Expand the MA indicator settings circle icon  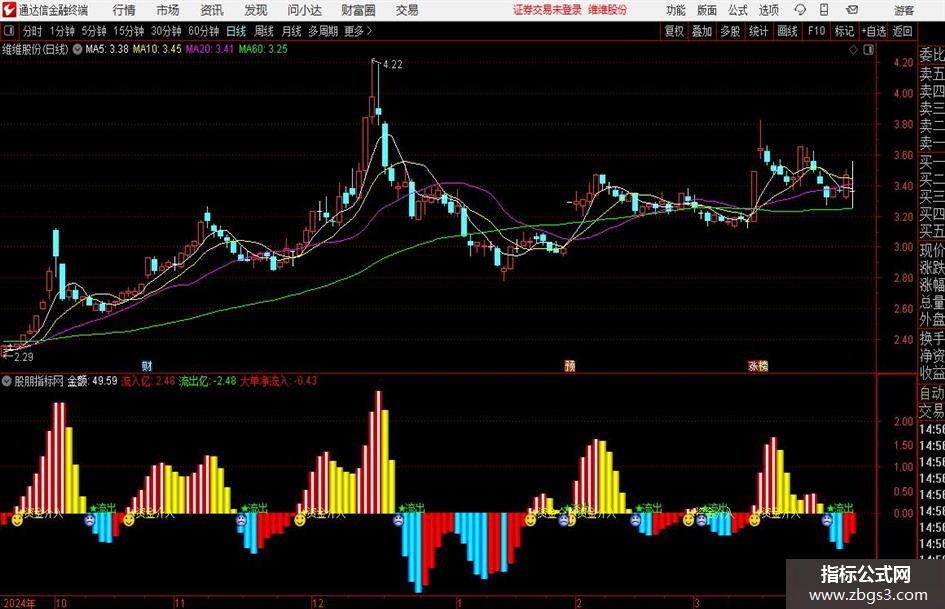tap(77, 49)
